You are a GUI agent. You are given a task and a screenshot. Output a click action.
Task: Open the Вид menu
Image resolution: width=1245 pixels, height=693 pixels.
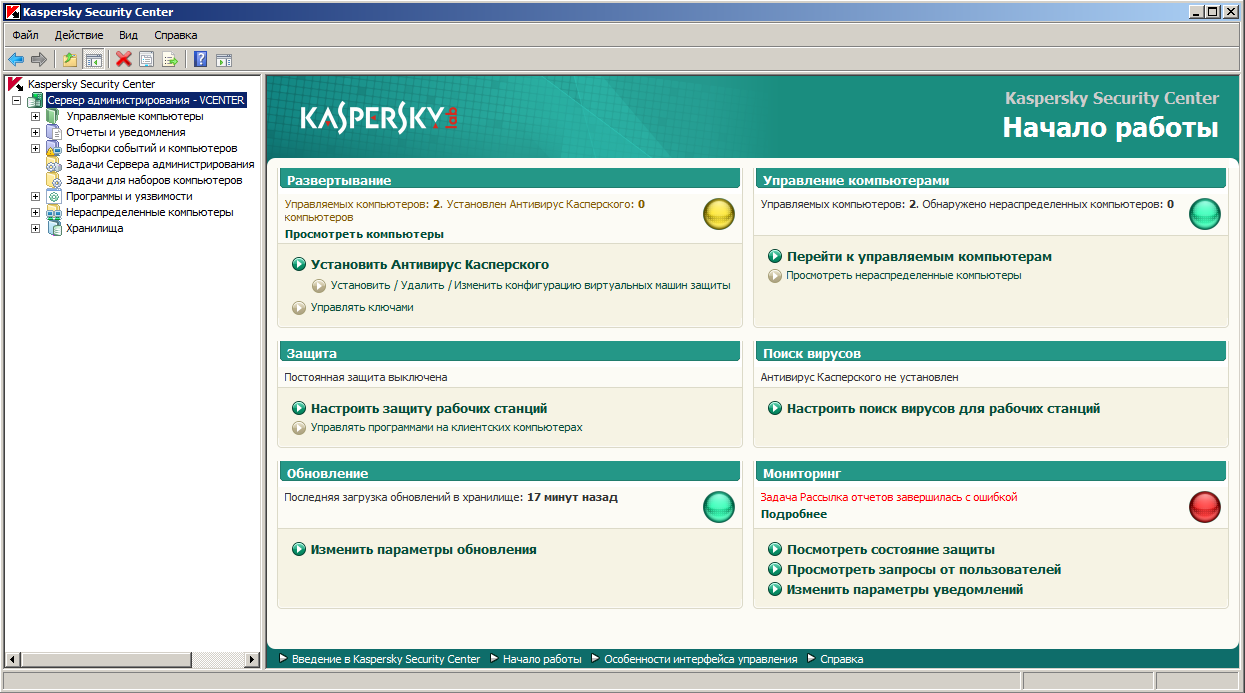point(128,35)
